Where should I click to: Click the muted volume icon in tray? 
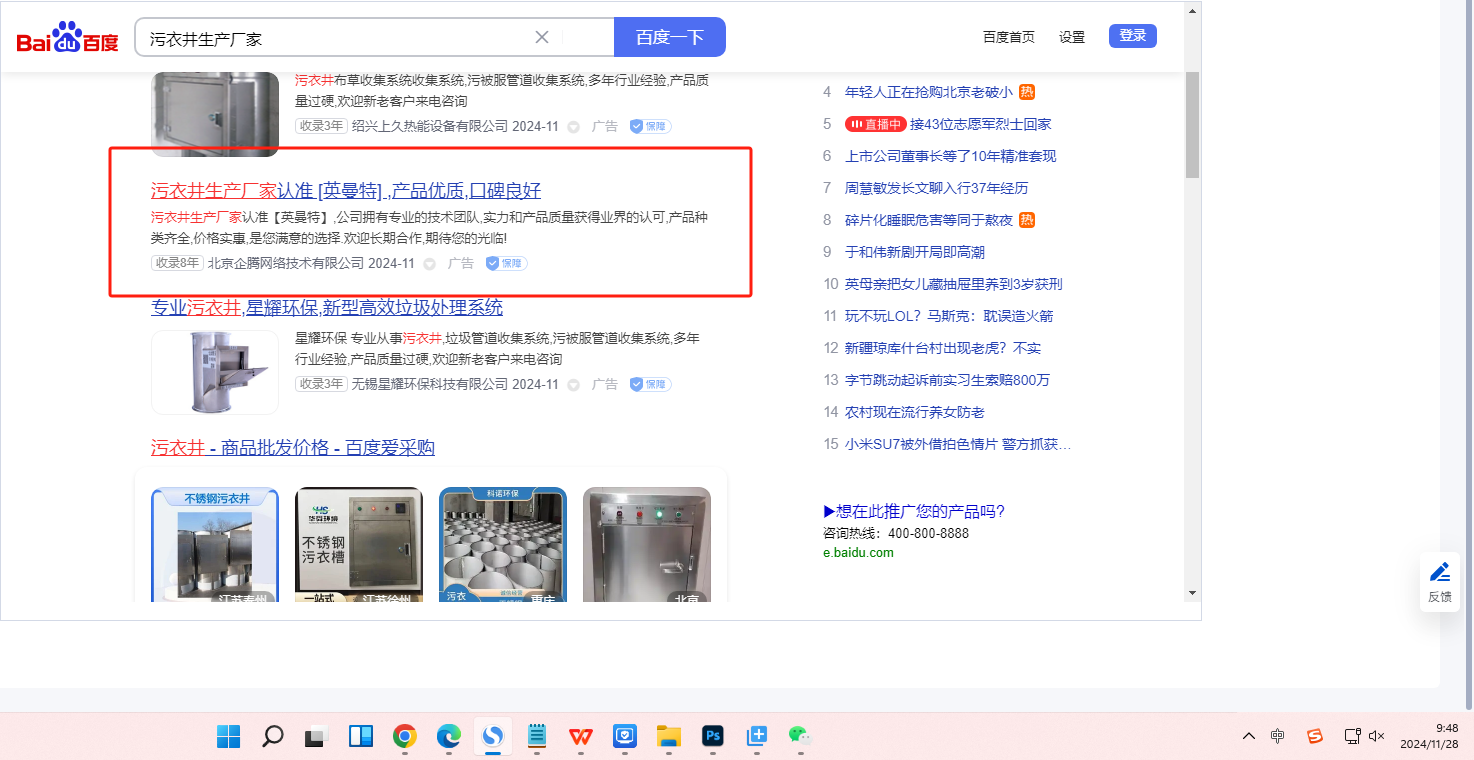(x=1377, y=737)
